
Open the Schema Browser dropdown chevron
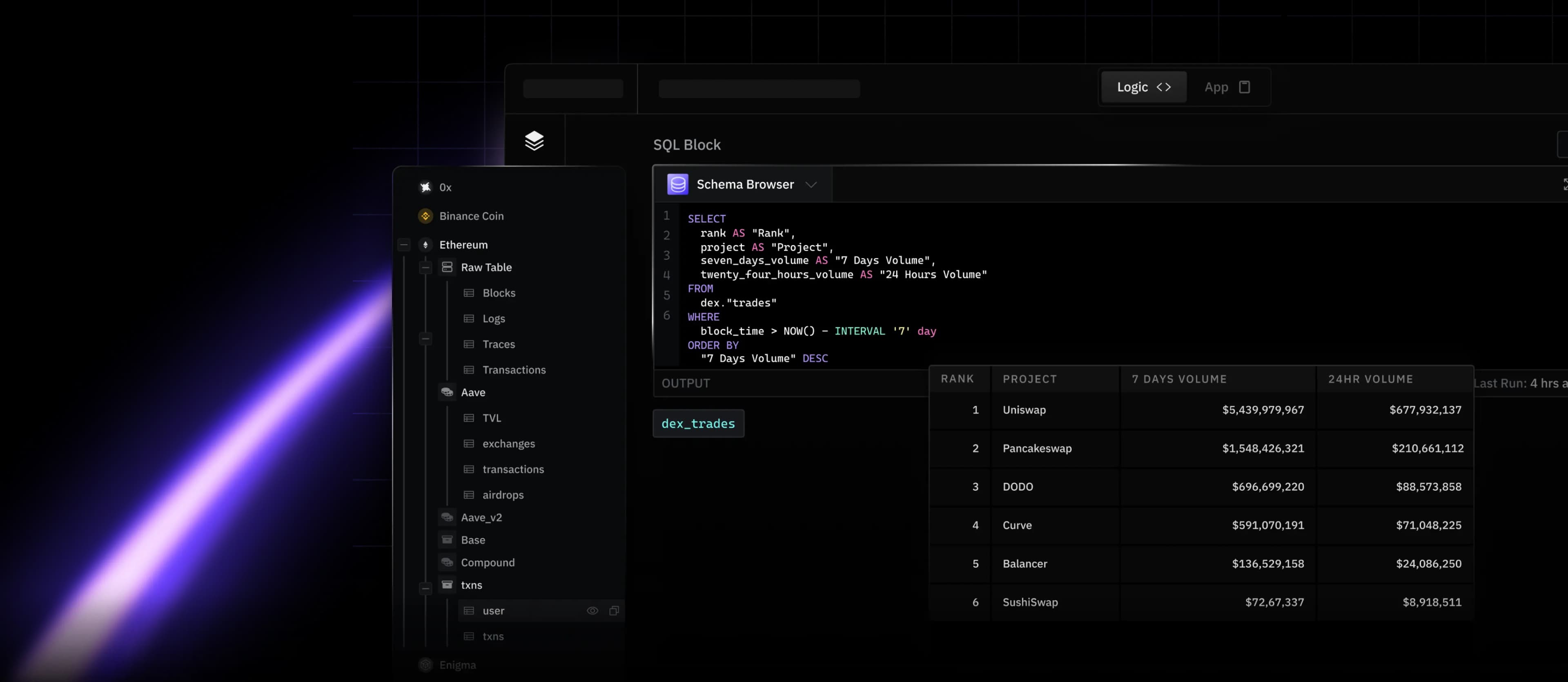(x=811, y=185)
